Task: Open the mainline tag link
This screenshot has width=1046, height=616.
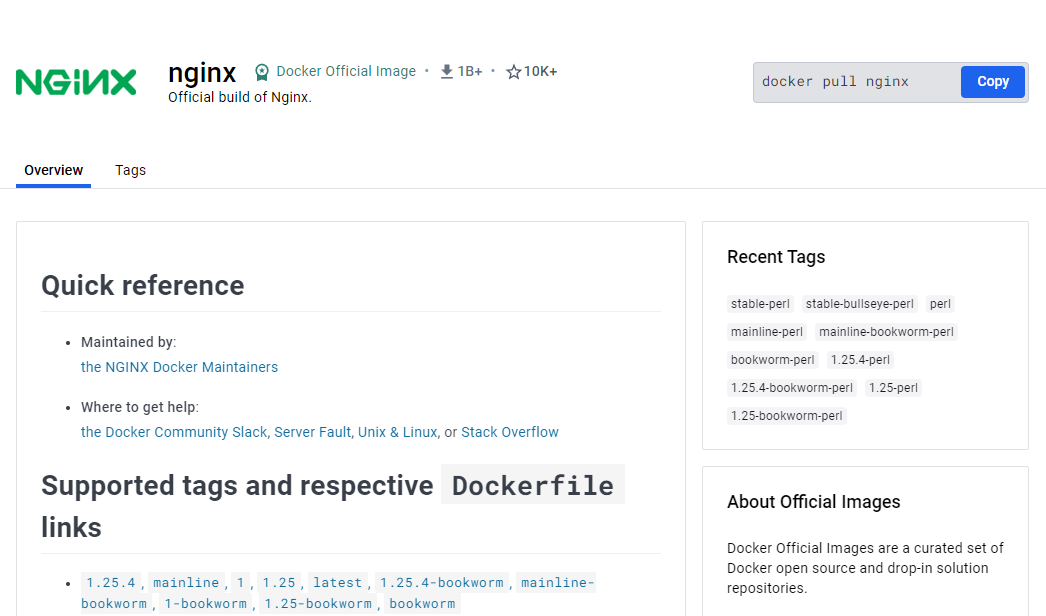Action: click(x=186, y=583)
